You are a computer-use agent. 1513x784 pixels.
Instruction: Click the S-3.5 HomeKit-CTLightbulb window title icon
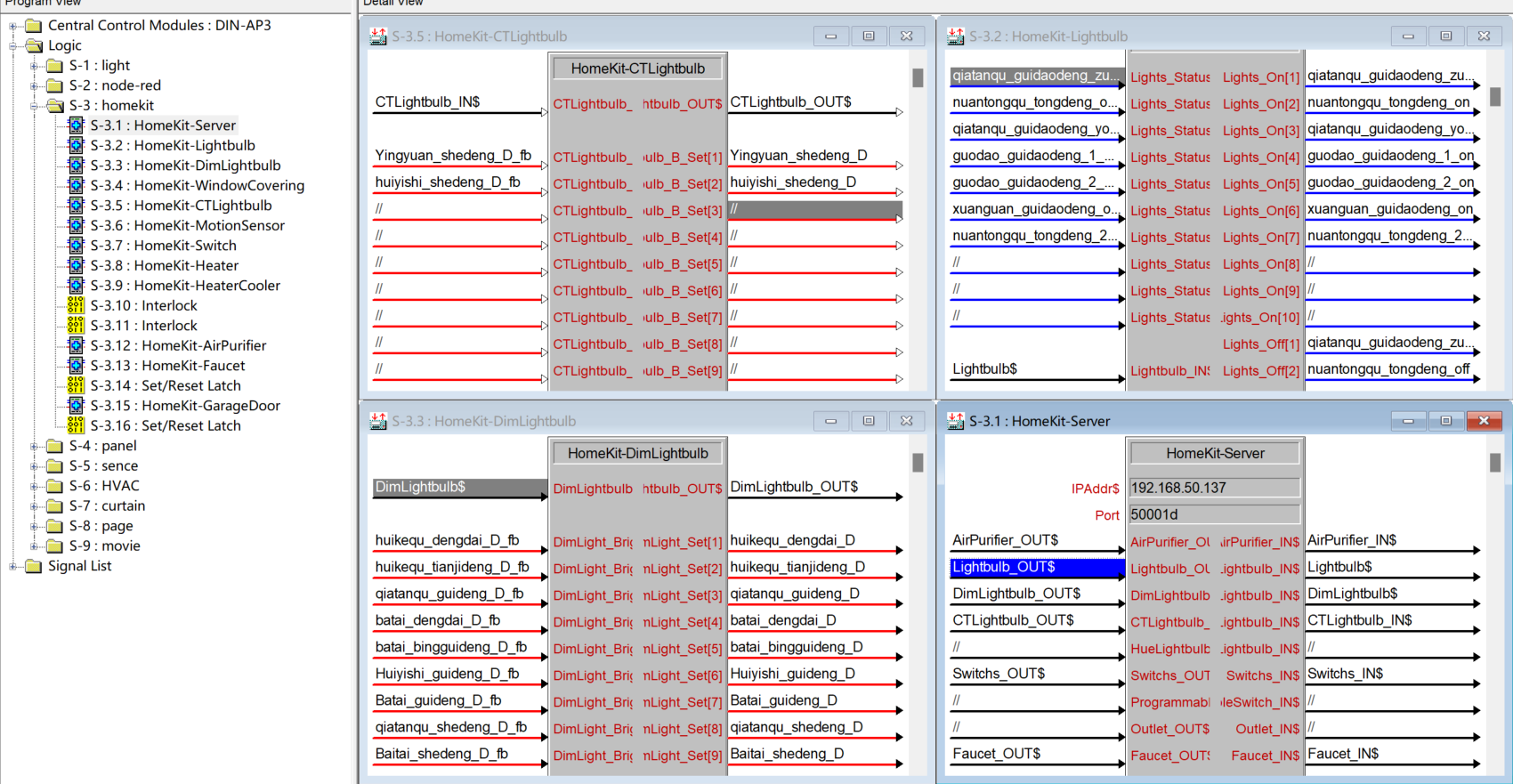378,36
